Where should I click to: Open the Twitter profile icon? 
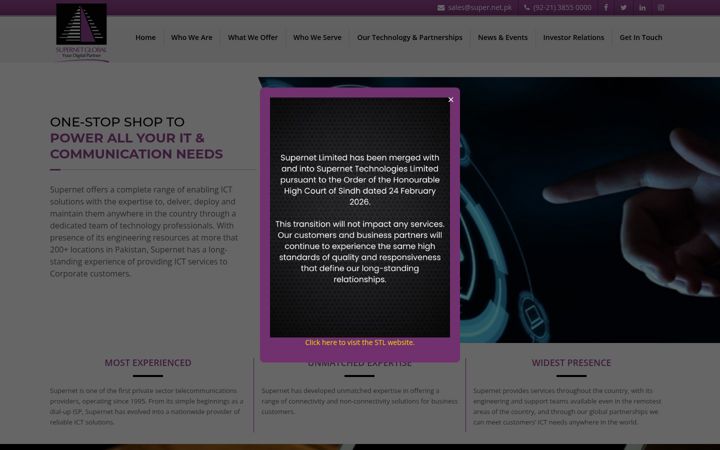tap(624, 8)
